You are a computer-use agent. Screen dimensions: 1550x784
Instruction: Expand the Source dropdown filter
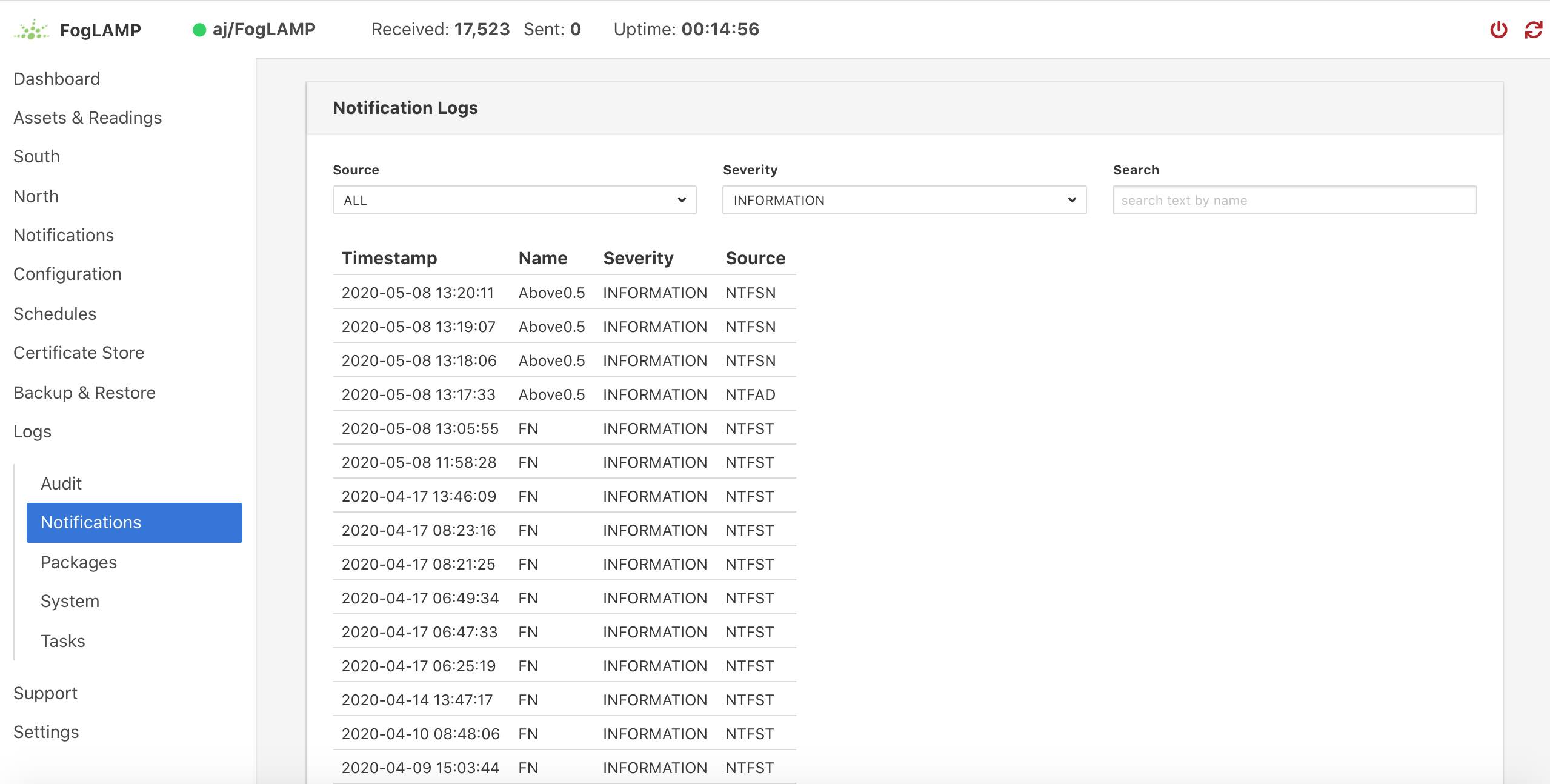[x=514, y=199]
